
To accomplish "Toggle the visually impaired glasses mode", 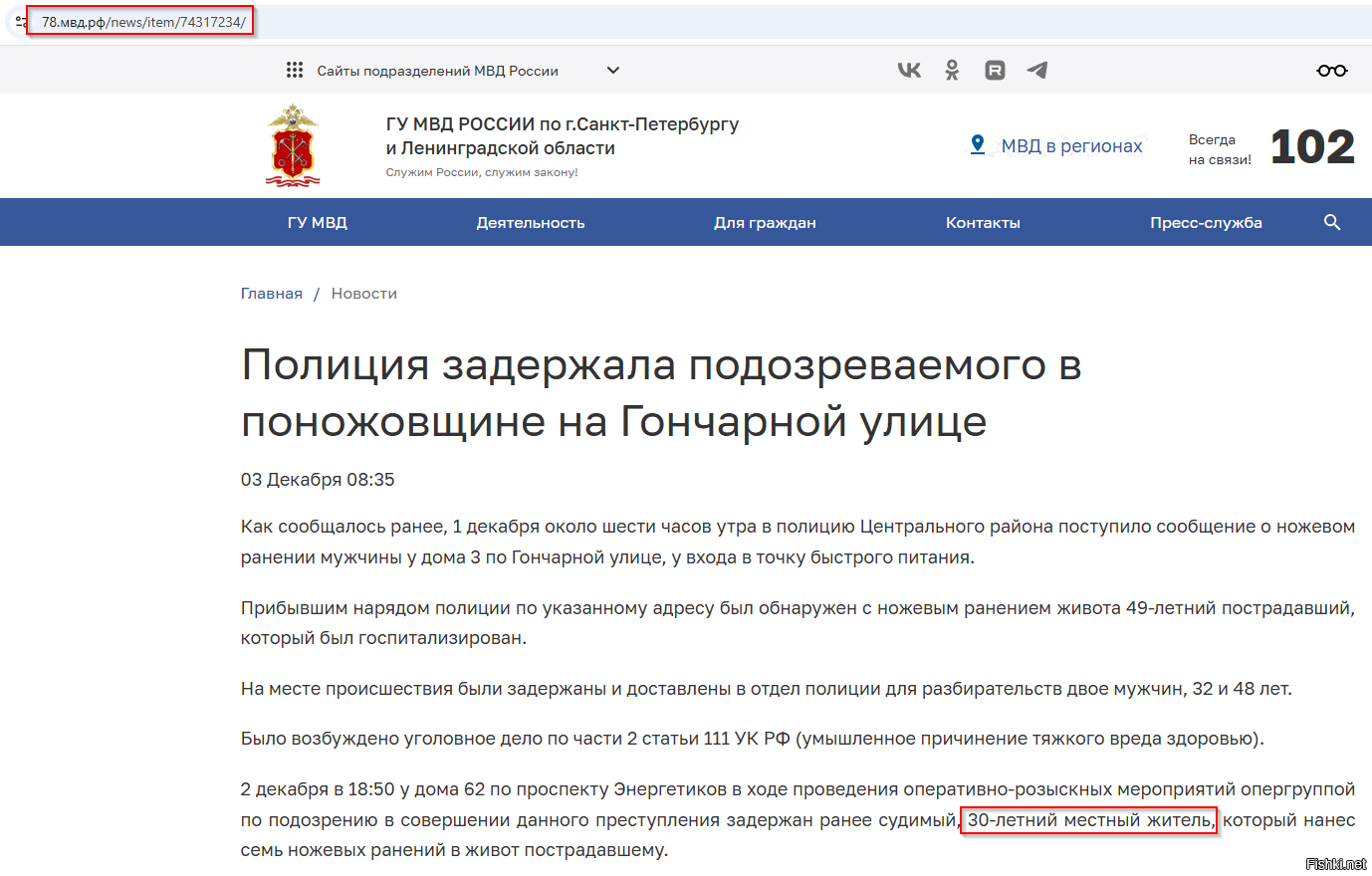I will tap(1331, 70).
